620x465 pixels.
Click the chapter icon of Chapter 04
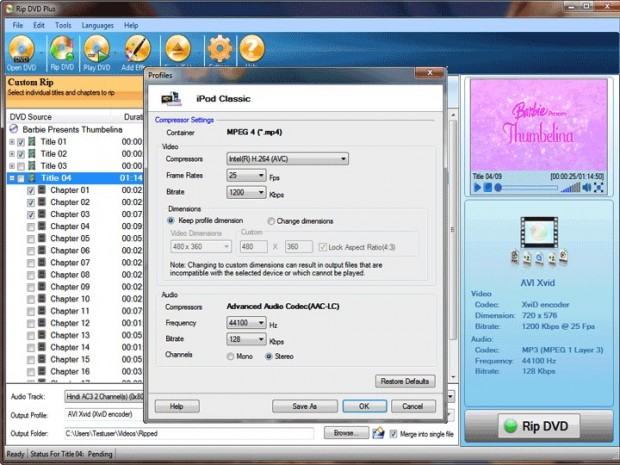pyautogui.click(x=42, y=226)
